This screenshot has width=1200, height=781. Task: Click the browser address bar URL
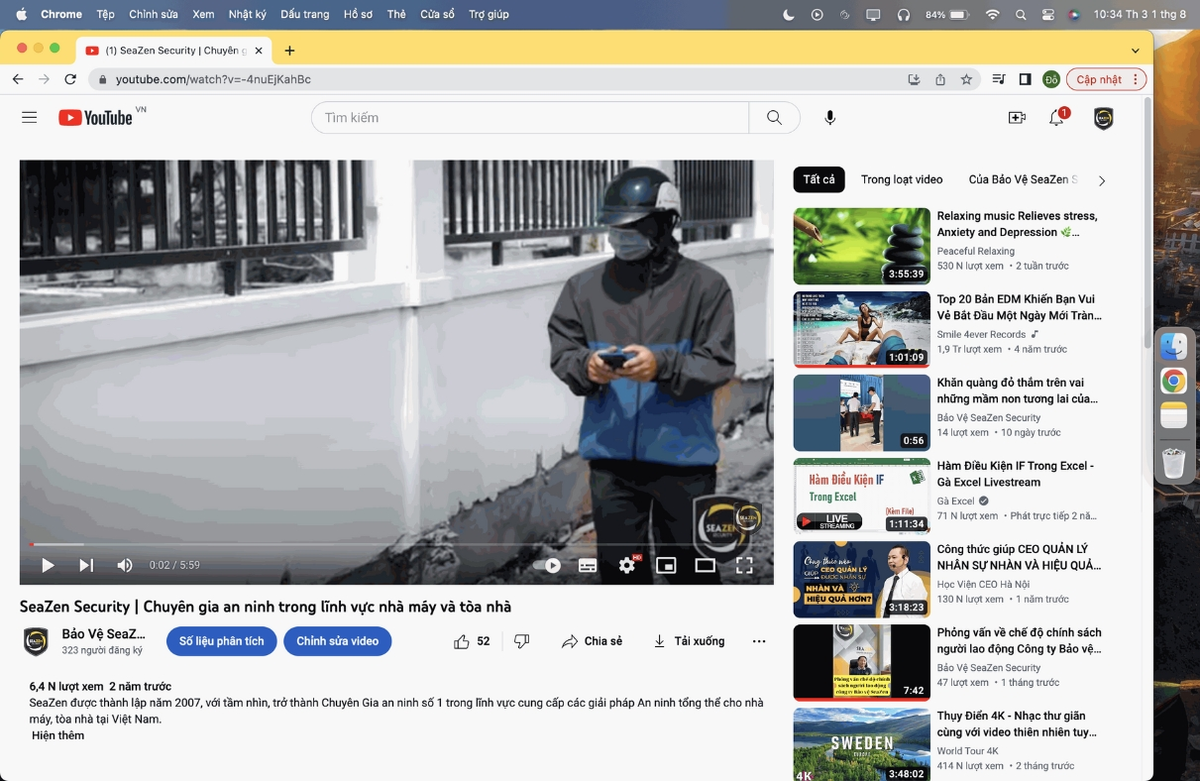pos(213,79)
